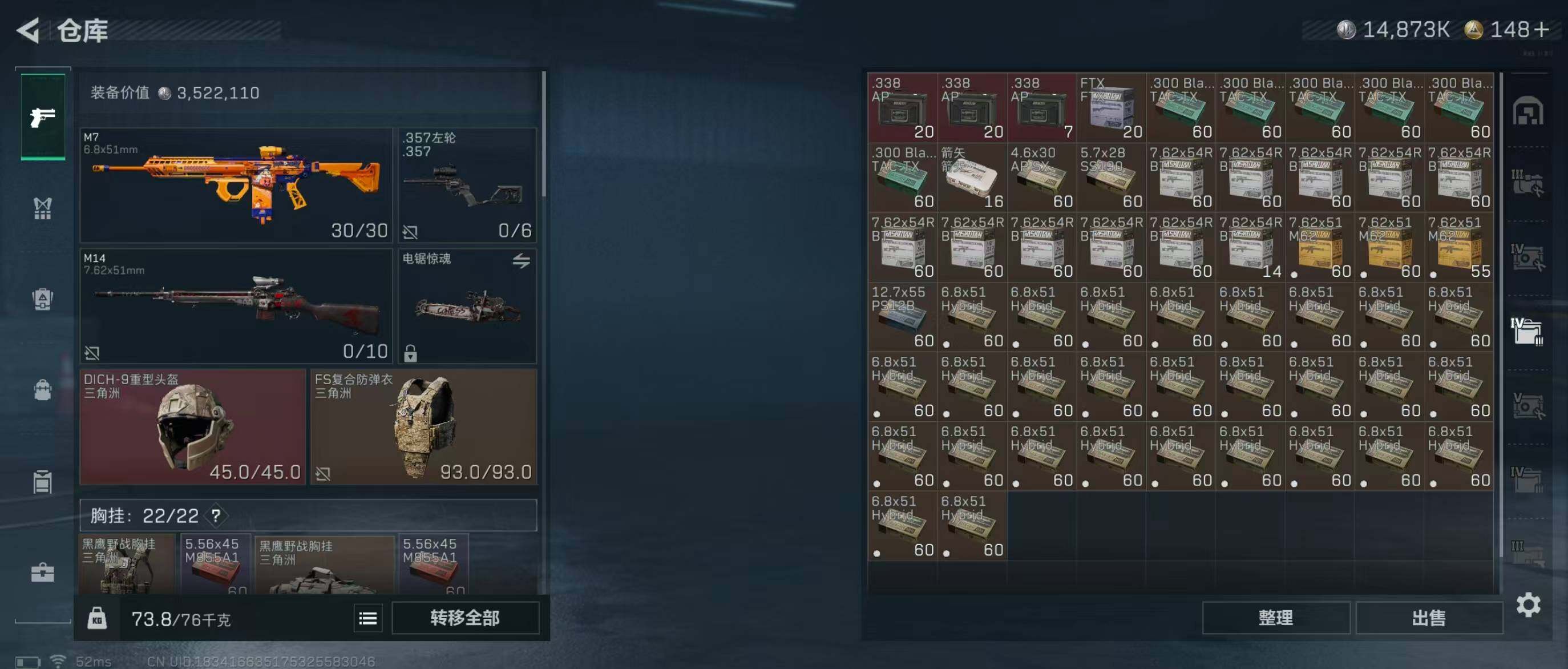The height and width of the screenshot is (669, 1568).
Task: Add currency with the plus next to 148
Action: (x=1541, y=29)
